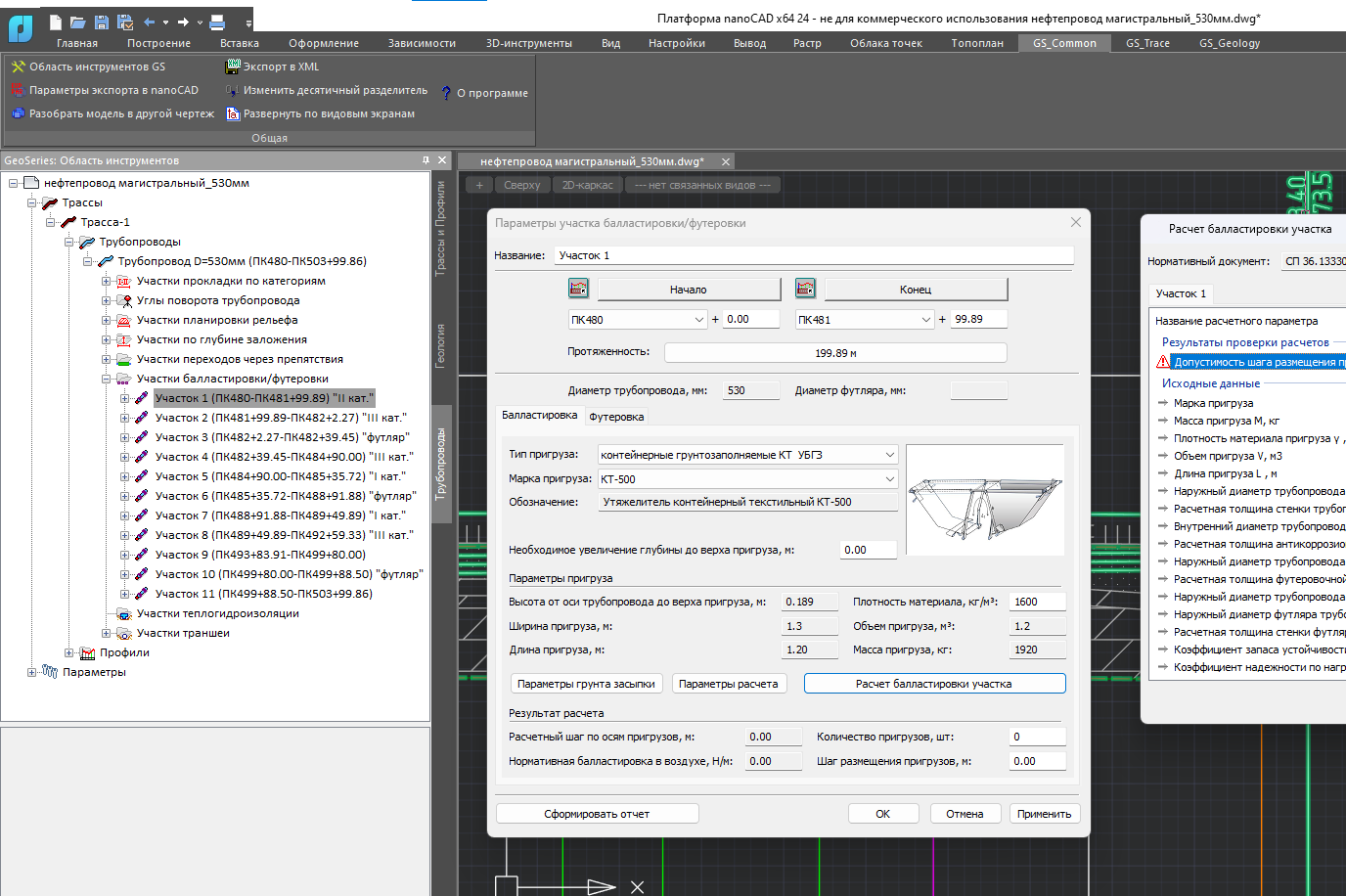Click profile picker icon beside Начало
The width and height of the screenshot is (1346, 896).
tap(578, 288)
